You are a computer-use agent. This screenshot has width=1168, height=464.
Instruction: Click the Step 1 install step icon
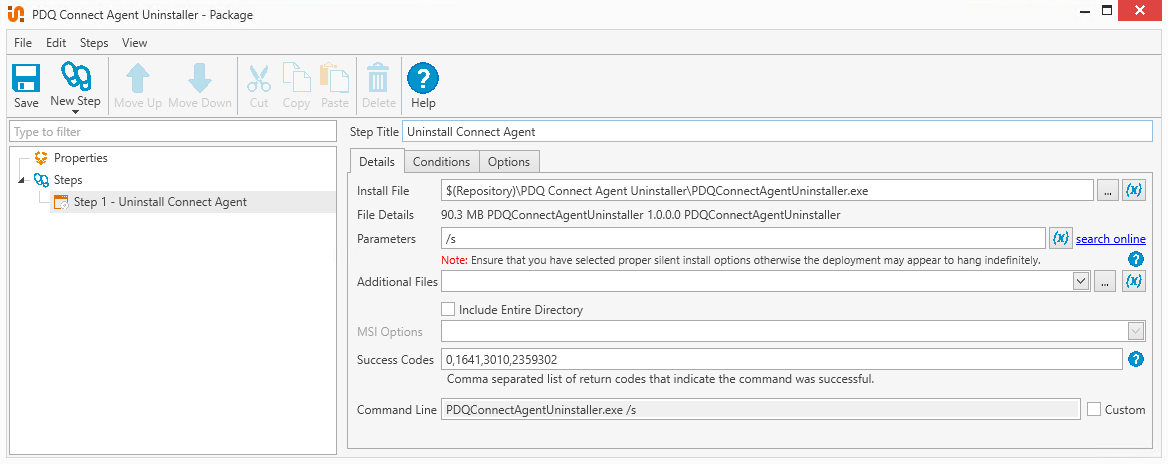click(x=61, y=202)
